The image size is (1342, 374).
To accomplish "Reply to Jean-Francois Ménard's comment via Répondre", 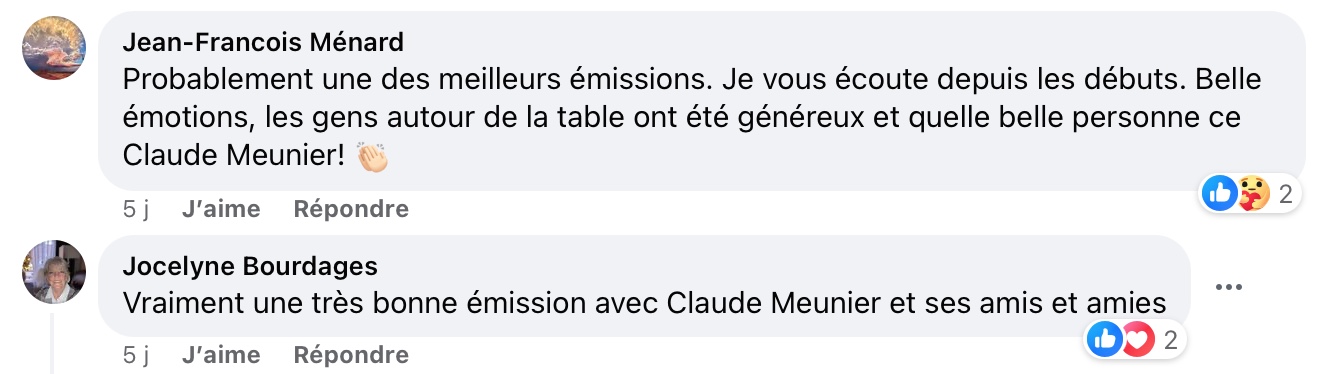I will click(x=351, y=209).
